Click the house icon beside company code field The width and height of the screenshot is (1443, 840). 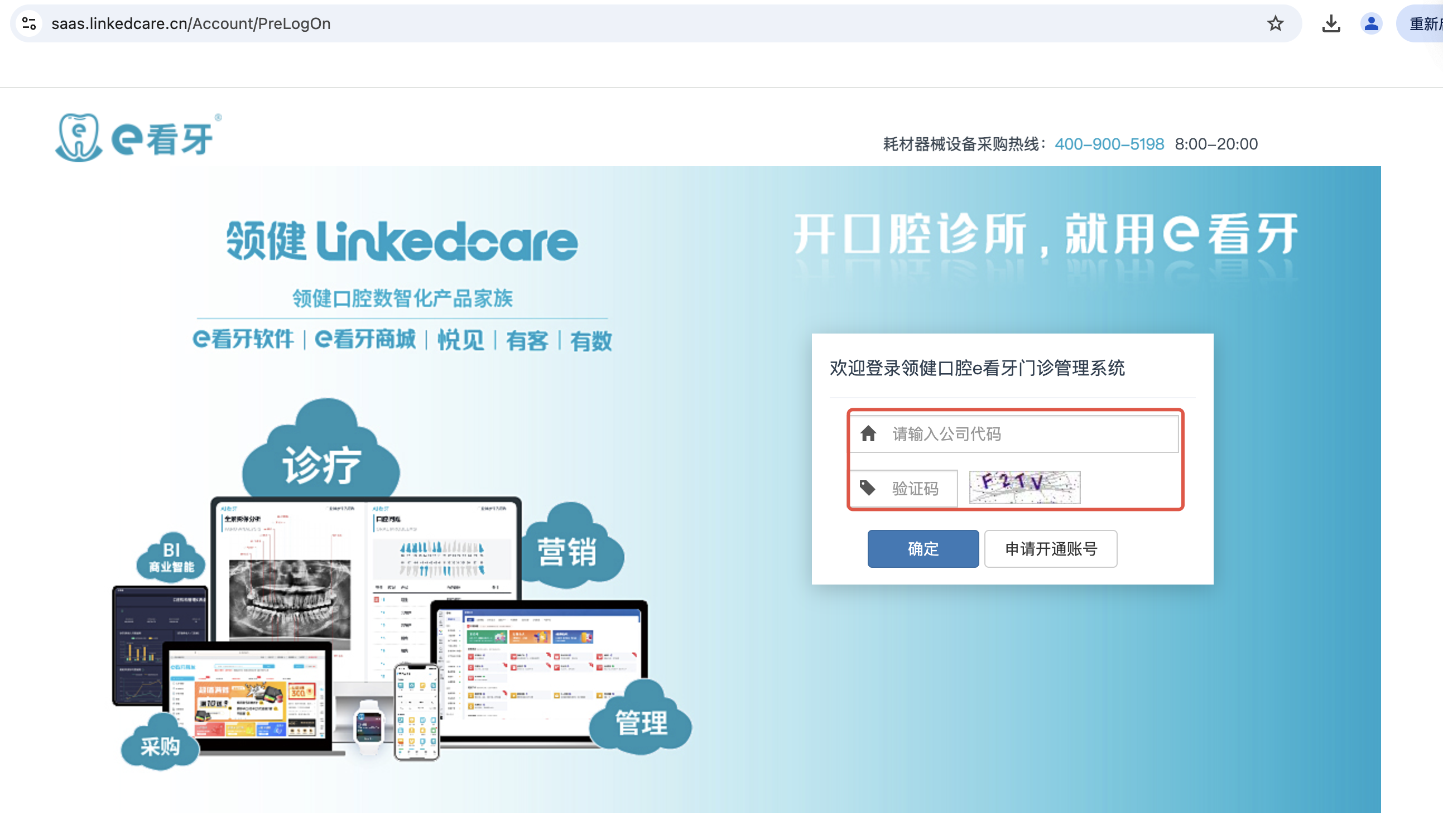click(868, 434)
